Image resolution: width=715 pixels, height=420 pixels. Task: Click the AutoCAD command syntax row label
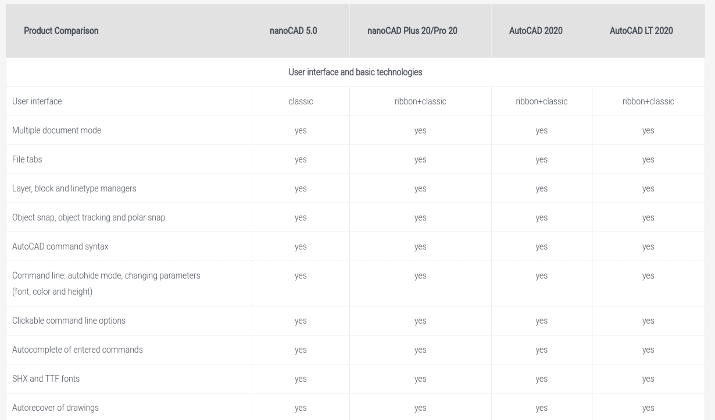coord(60,247)
